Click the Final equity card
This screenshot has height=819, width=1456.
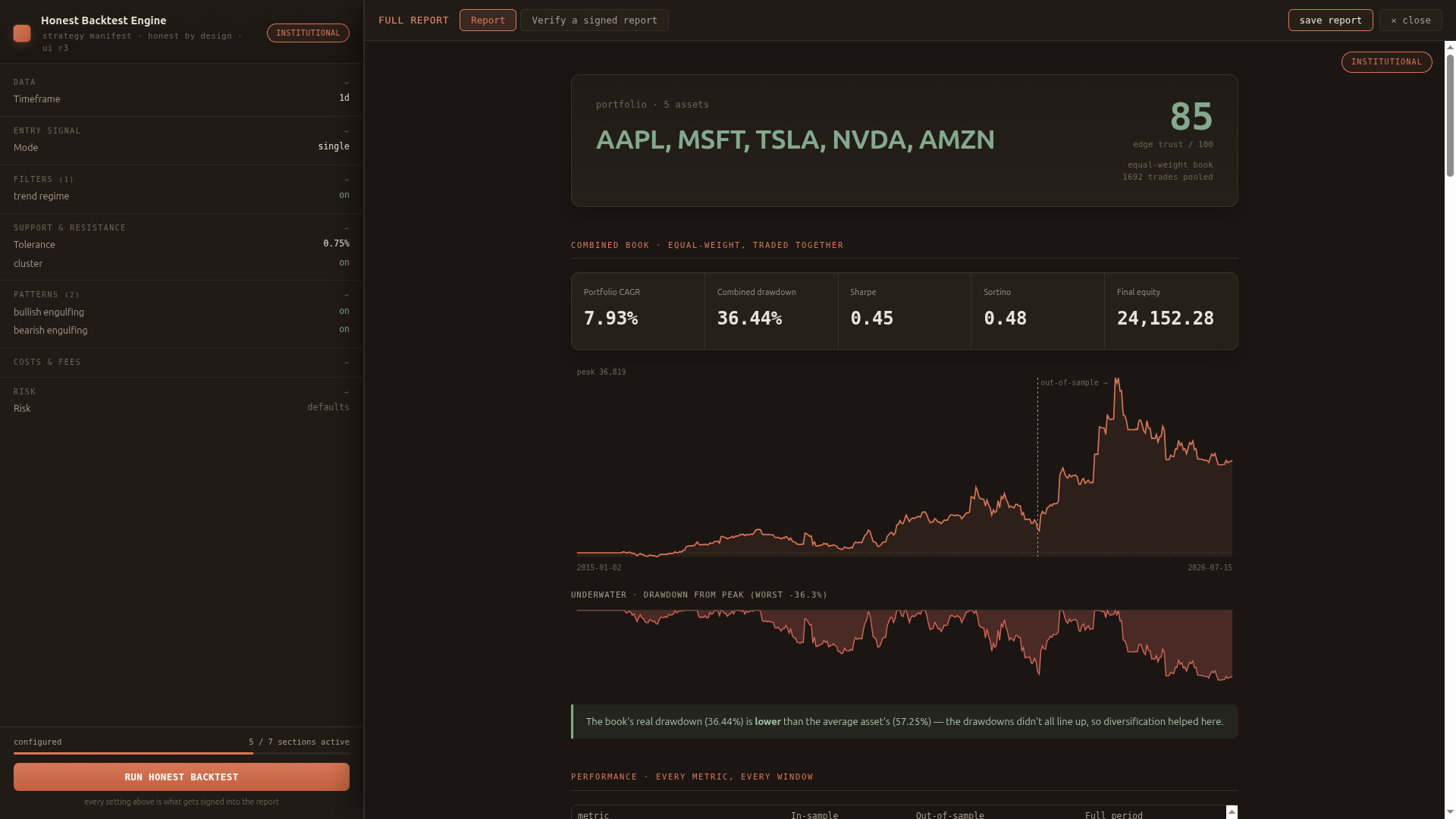(1171, 311)
